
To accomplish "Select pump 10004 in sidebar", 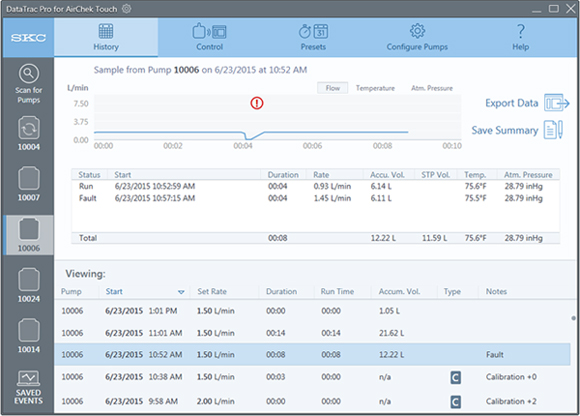I will tap(28, 133).
